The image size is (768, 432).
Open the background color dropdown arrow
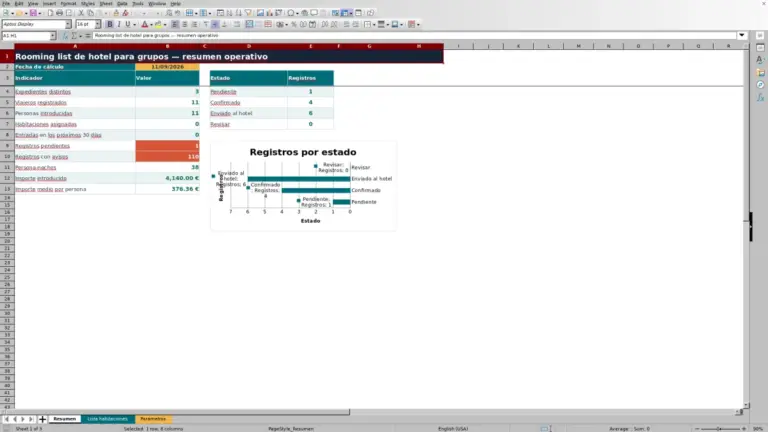[165, 24]
